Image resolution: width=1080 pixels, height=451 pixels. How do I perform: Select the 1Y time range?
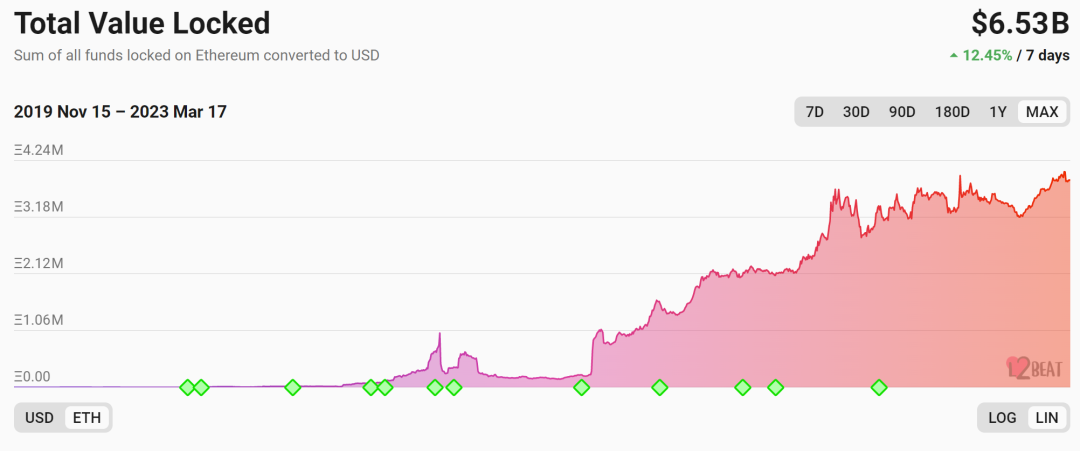click(998, 112)
